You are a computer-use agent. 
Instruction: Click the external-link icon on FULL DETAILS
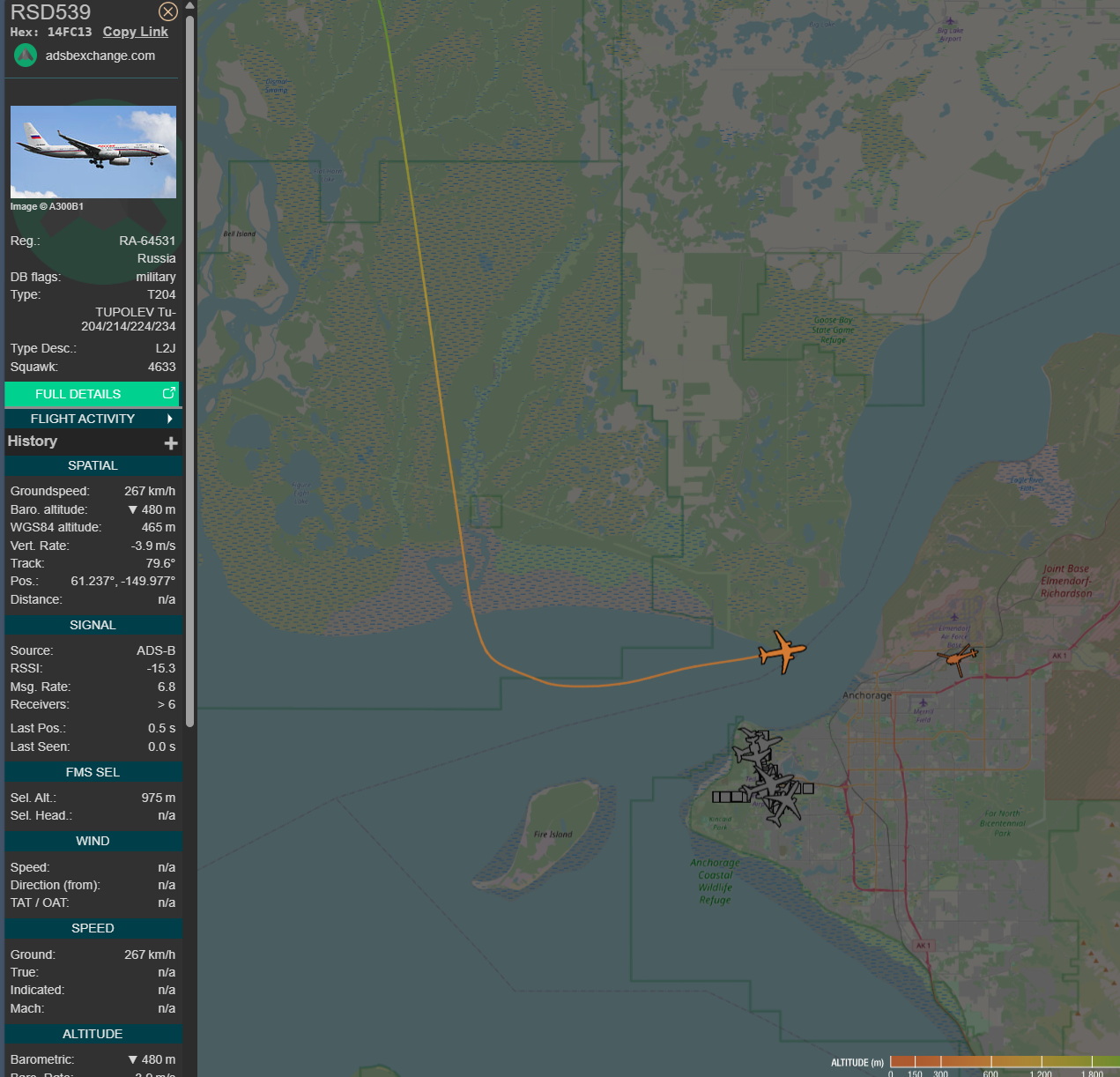pyautogui.click(x=169, y=393)
